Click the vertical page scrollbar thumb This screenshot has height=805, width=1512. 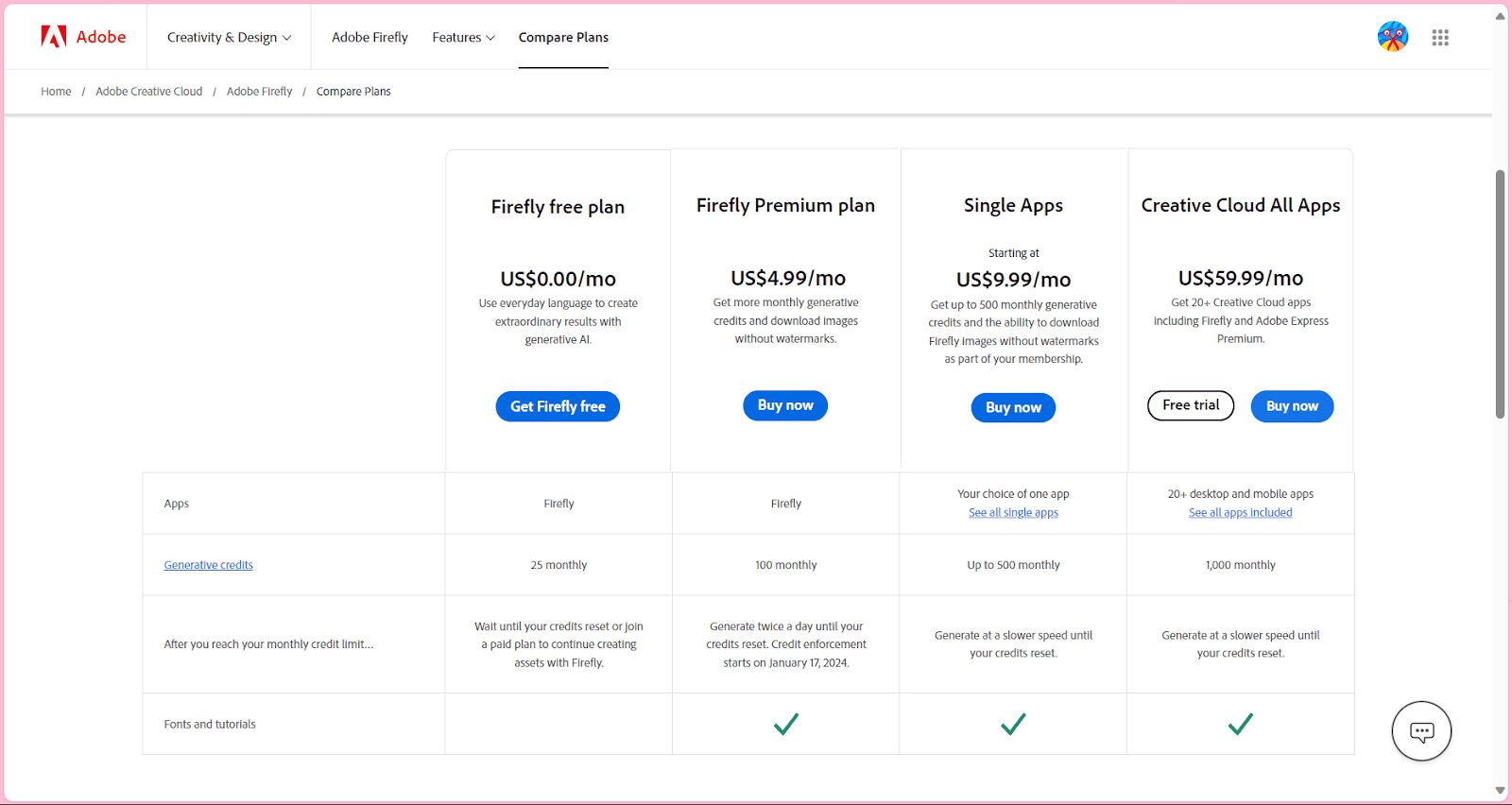[1500, 294]
